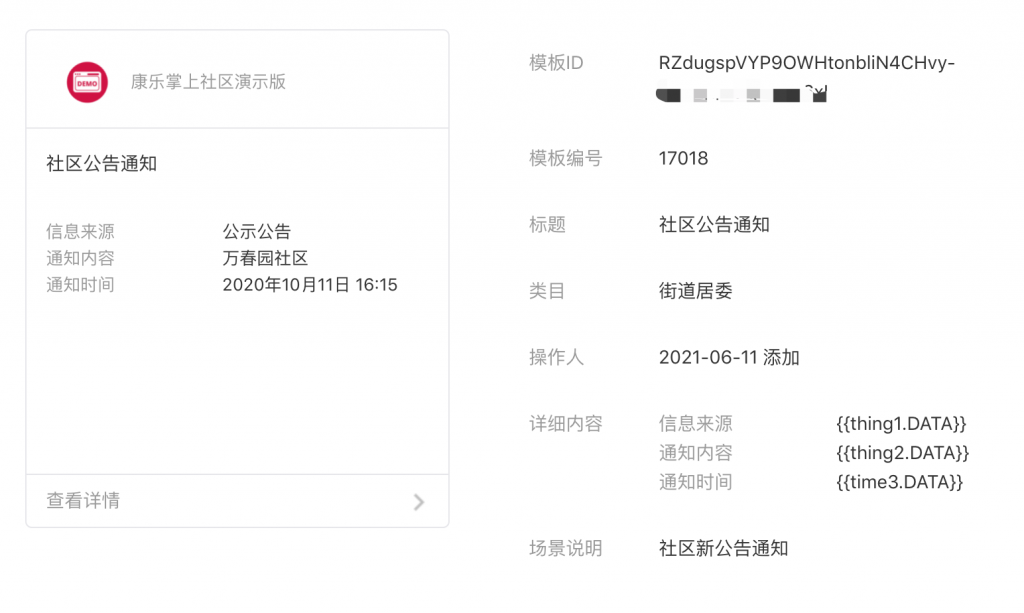Click the red DEMO app logo
1024x613 pixels.
pyautogui.click(x=87, y=82)
